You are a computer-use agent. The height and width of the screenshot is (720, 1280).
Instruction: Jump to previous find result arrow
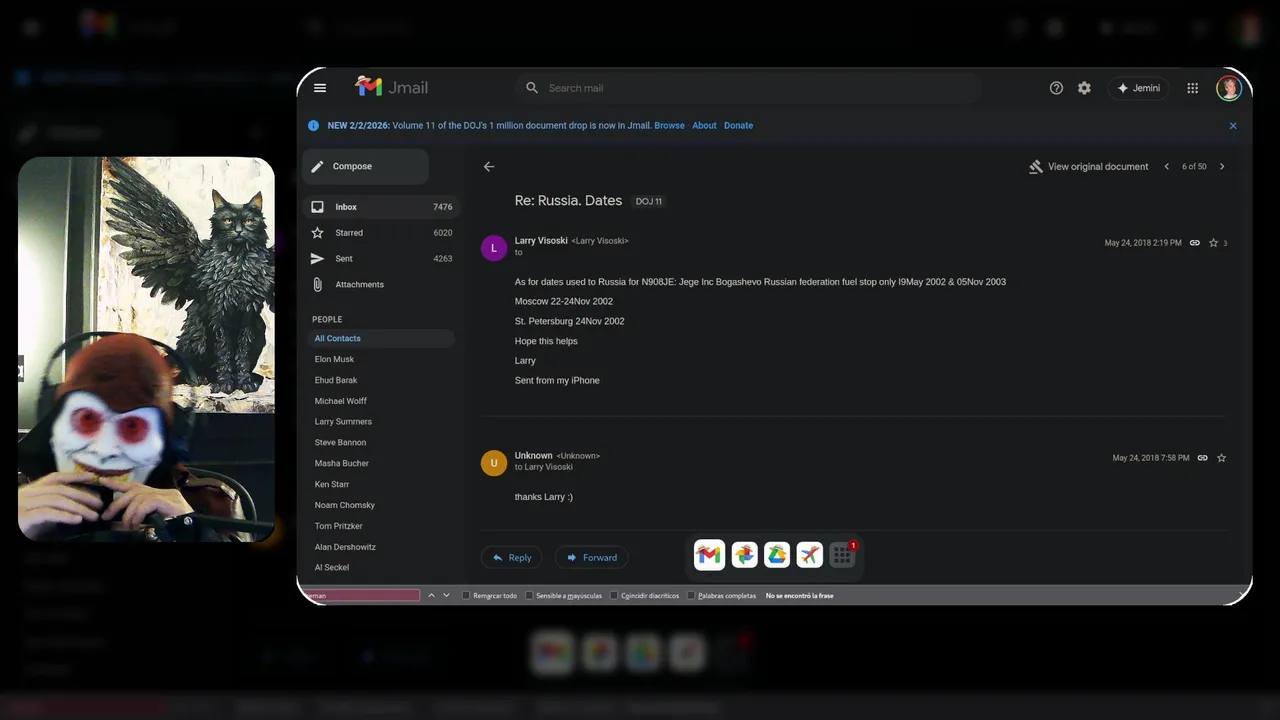[x=431, y=595]
